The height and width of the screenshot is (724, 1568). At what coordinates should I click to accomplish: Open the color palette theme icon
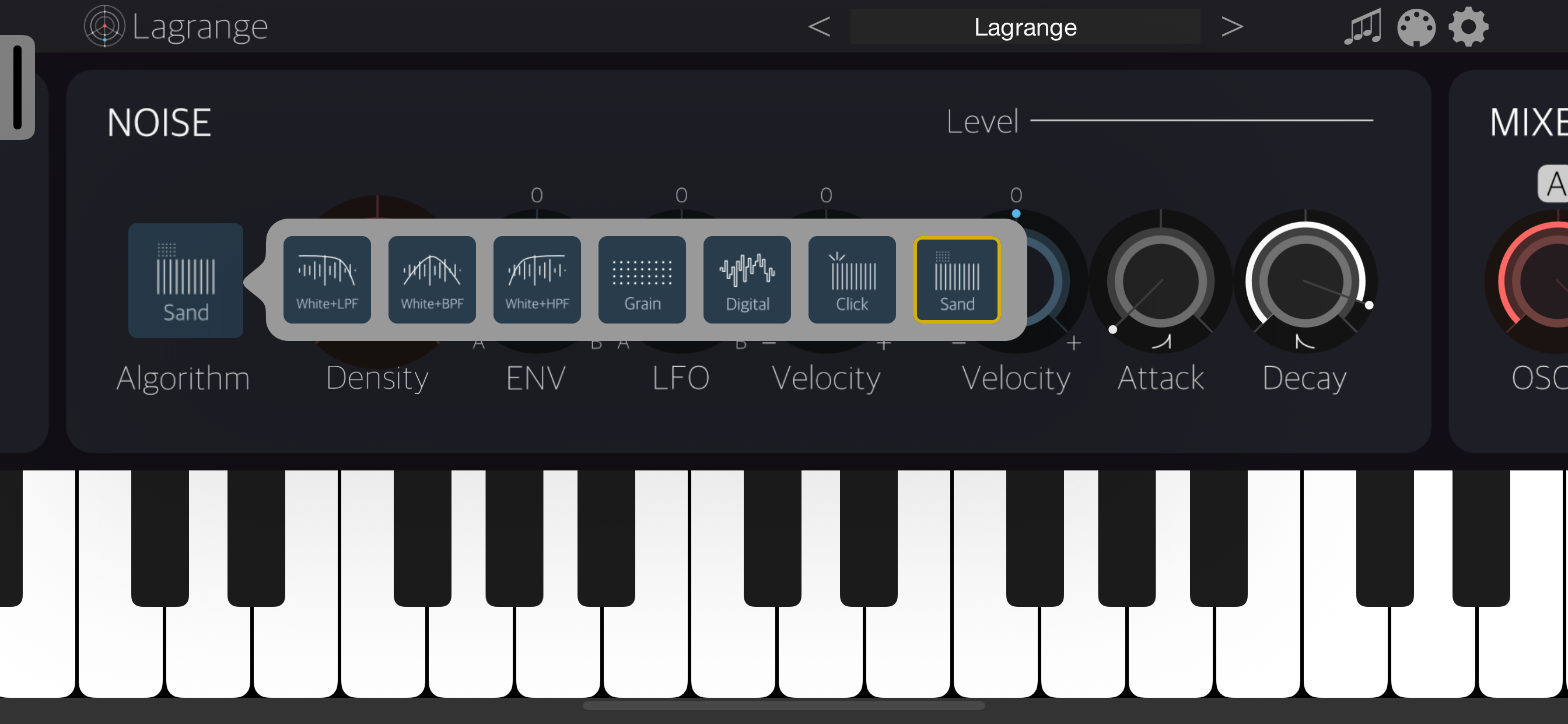point(1416,27)
